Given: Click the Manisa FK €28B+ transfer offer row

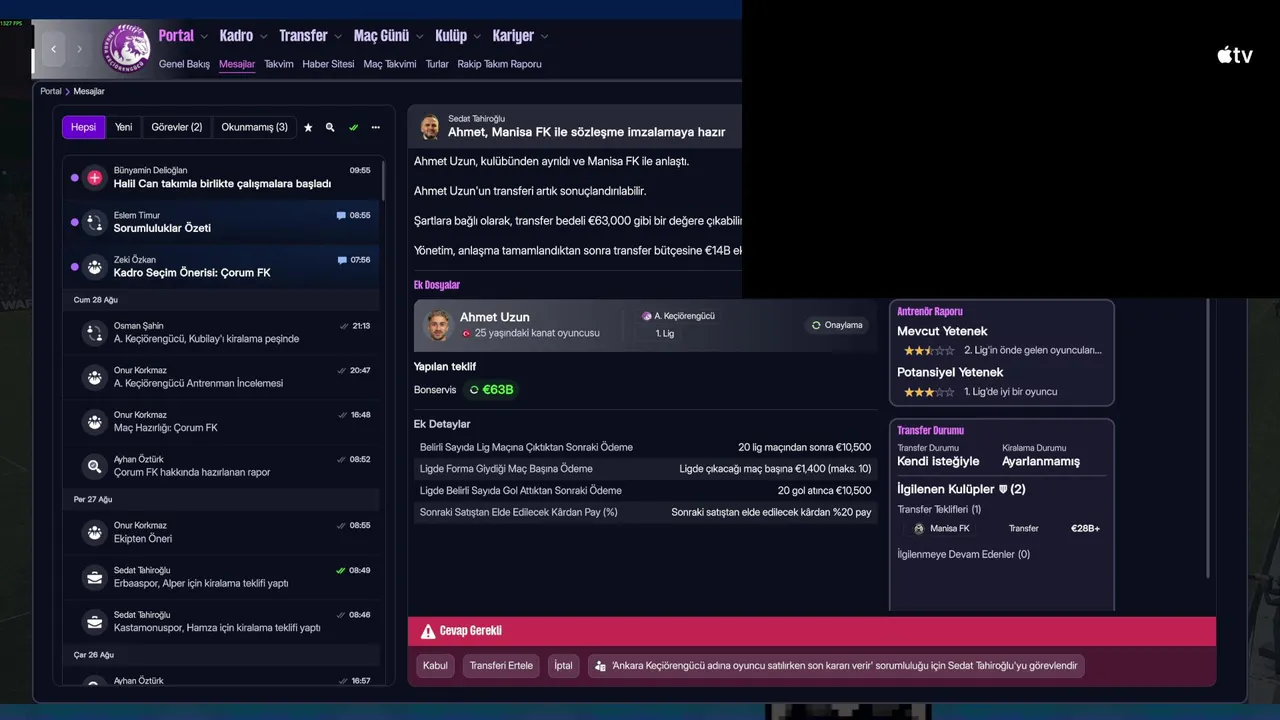Looking at the screenshot, I should pos(1002,528).
